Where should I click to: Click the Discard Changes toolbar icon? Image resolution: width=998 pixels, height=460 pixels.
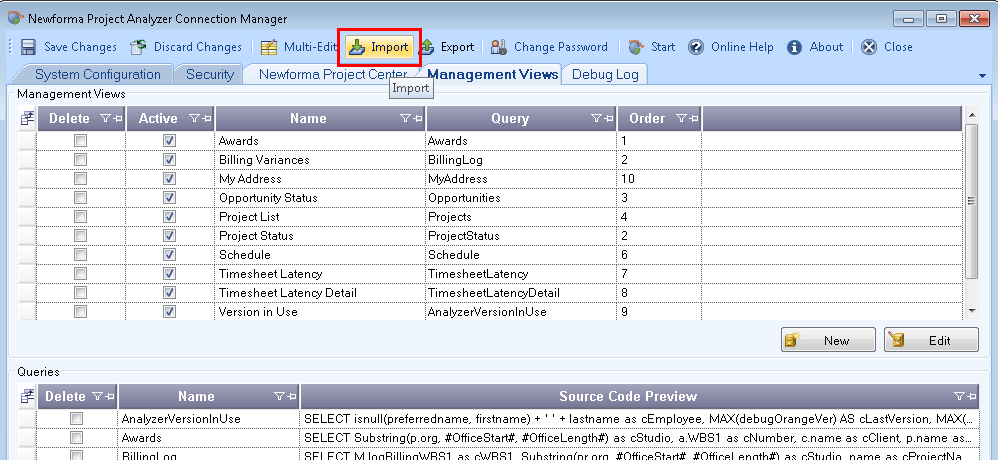[138, 47]
